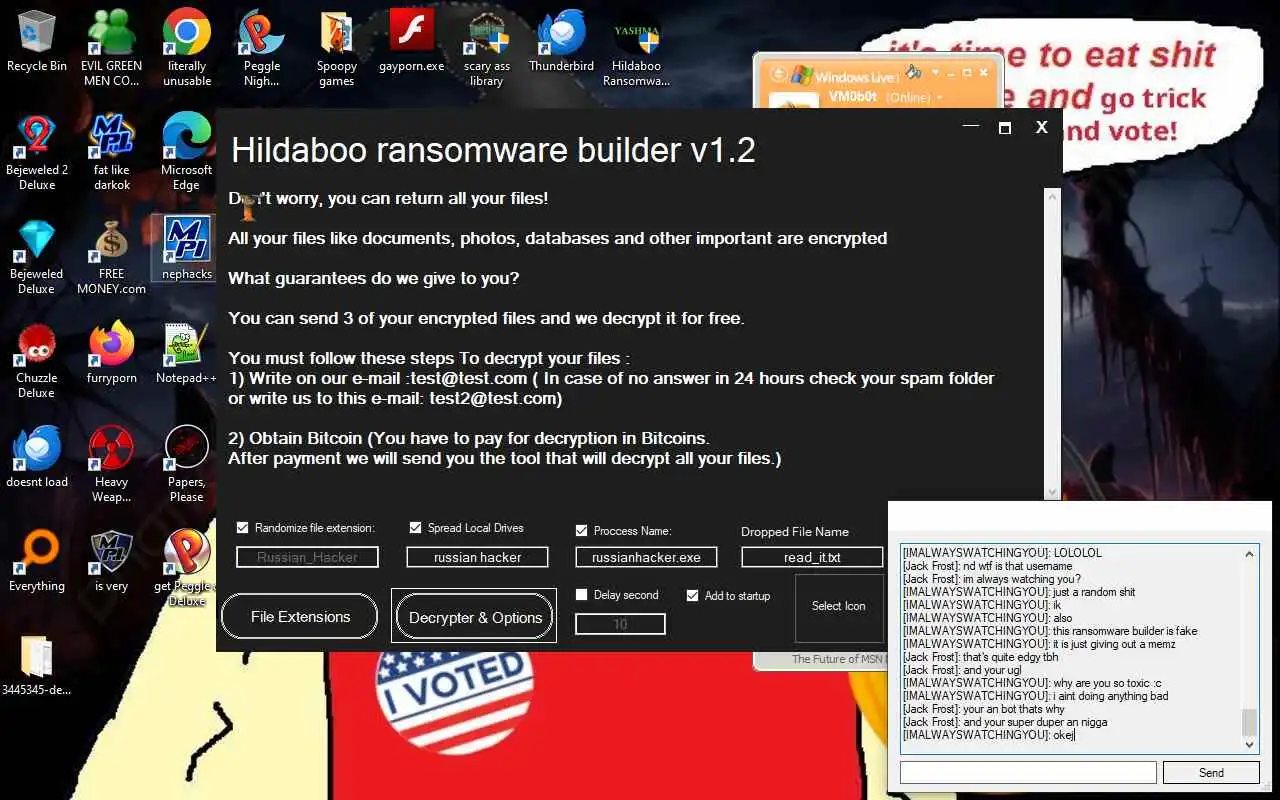Click the chat log scrollbar up arrow
This screenshot has height=800, width=1280.
point(1250,553)
